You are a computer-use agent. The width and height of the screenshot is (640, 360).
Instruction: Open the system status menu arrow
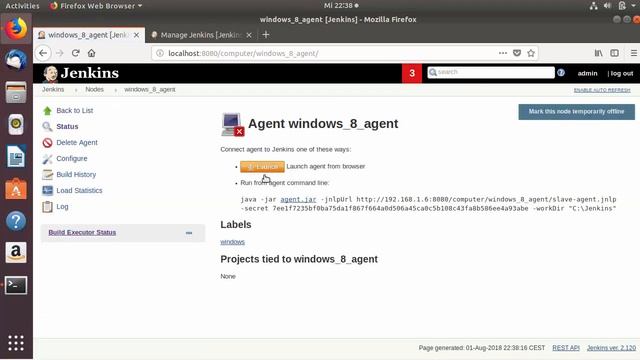(x=633, y=6)
